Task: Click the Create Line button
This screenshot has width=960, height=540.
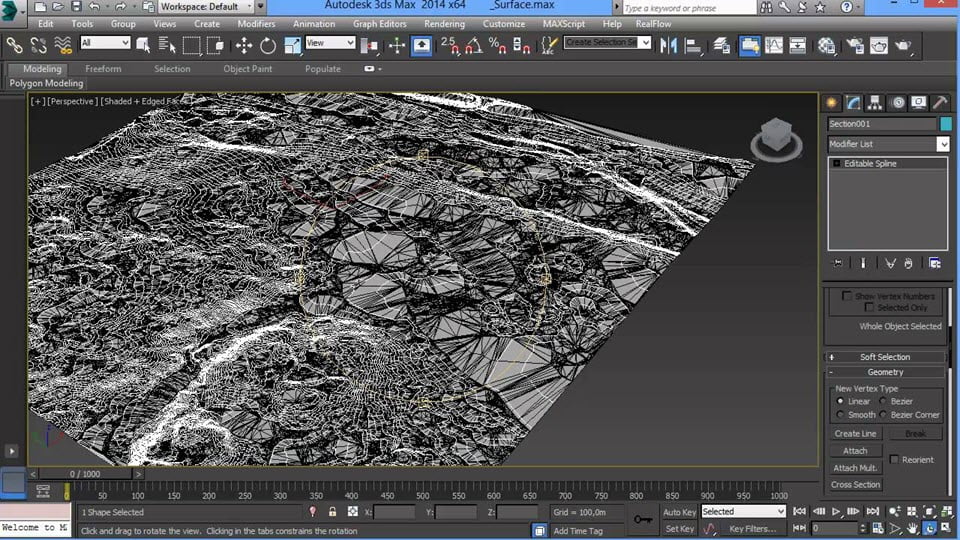Action: click(855, 433)
